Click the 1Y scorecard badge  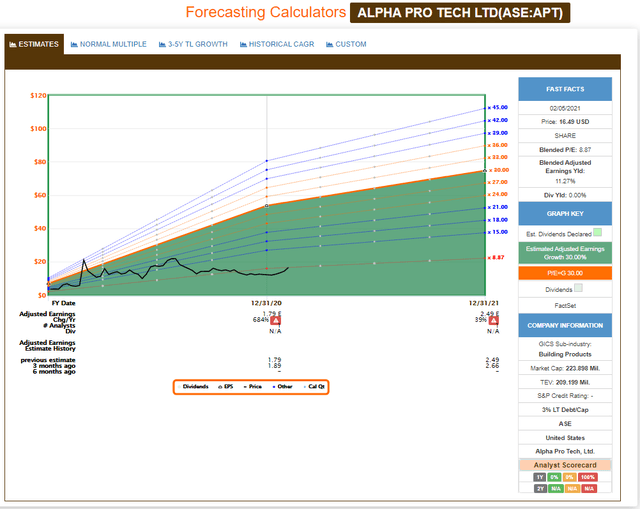click(540, 477)
